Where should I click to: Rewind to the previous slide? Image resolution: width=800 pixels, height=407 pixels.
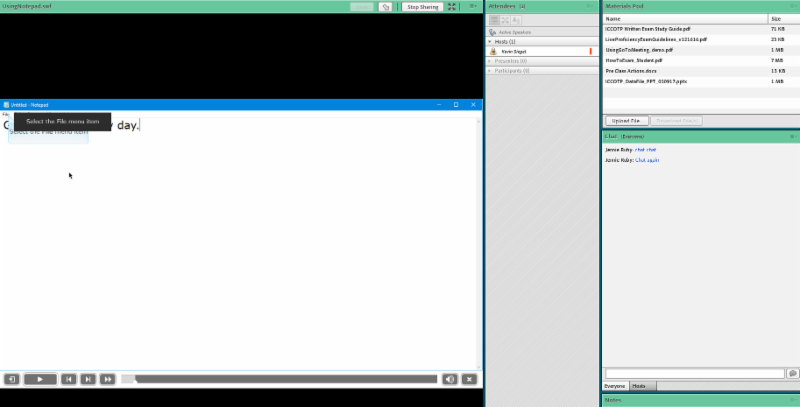coord(68,379)
